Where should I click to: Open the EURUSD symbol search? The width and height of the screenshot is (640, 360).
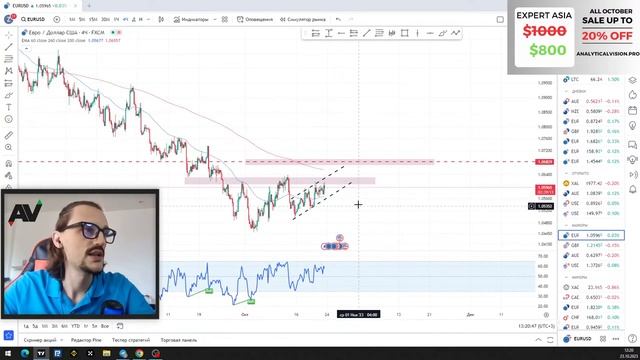[33, 19]
